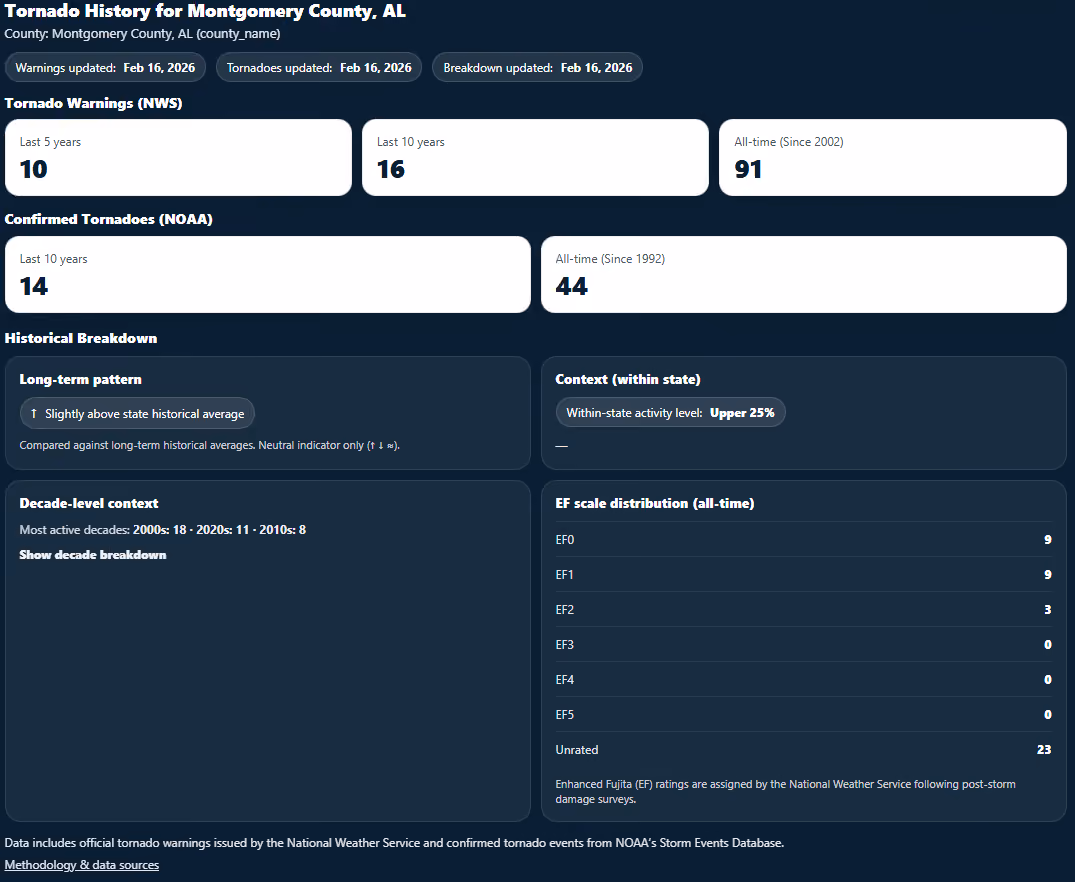Click the County: Montgomery County, AL subtitle
1075x882 pixels.
(143, 34)
